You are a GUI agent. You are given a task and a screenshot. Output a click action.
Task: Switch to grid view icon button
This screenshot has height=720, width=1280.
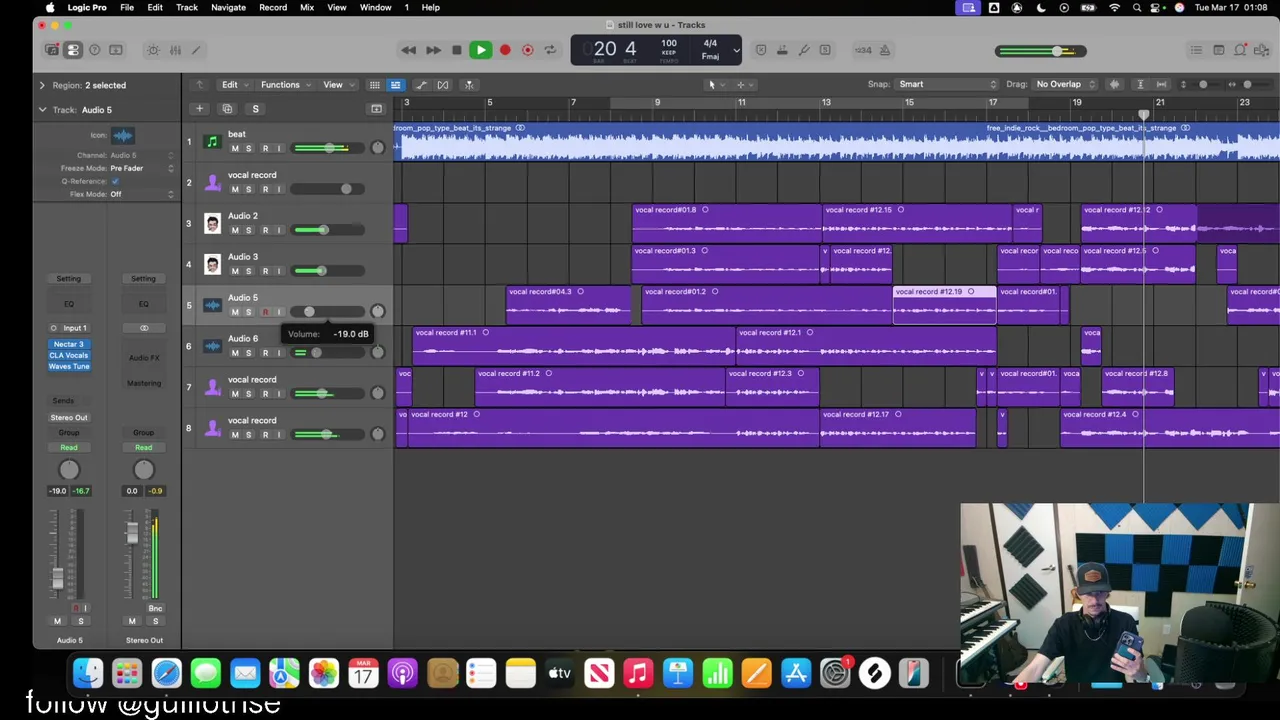(x=374, y=85)
